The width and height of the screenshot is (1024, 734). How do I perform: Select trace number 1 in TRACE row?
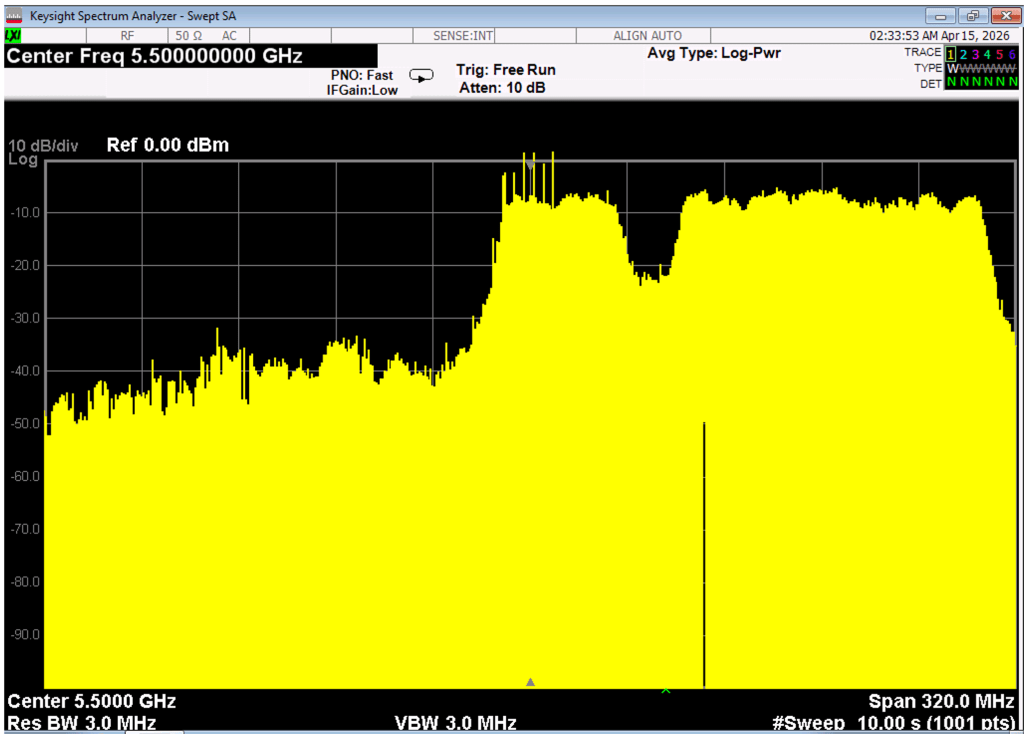pyautogui.click(x=951, y=53)
